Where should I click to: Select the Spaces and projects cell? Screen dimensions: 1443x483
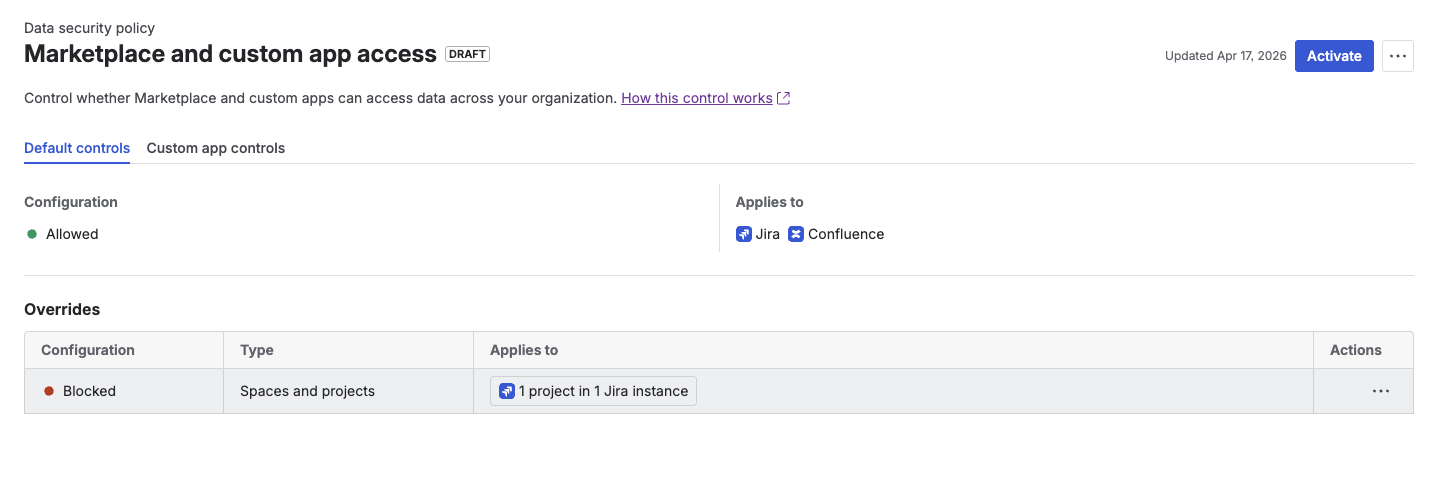pos(307,391)
